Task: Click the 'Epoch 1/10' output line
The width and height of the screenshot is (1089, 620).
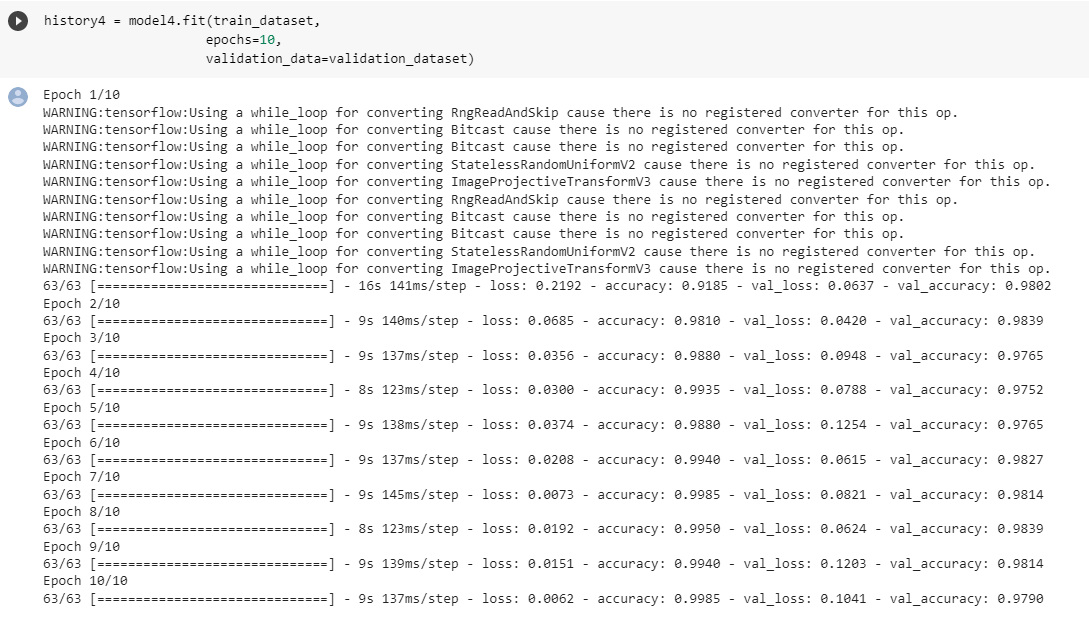Action: (81, 95)
